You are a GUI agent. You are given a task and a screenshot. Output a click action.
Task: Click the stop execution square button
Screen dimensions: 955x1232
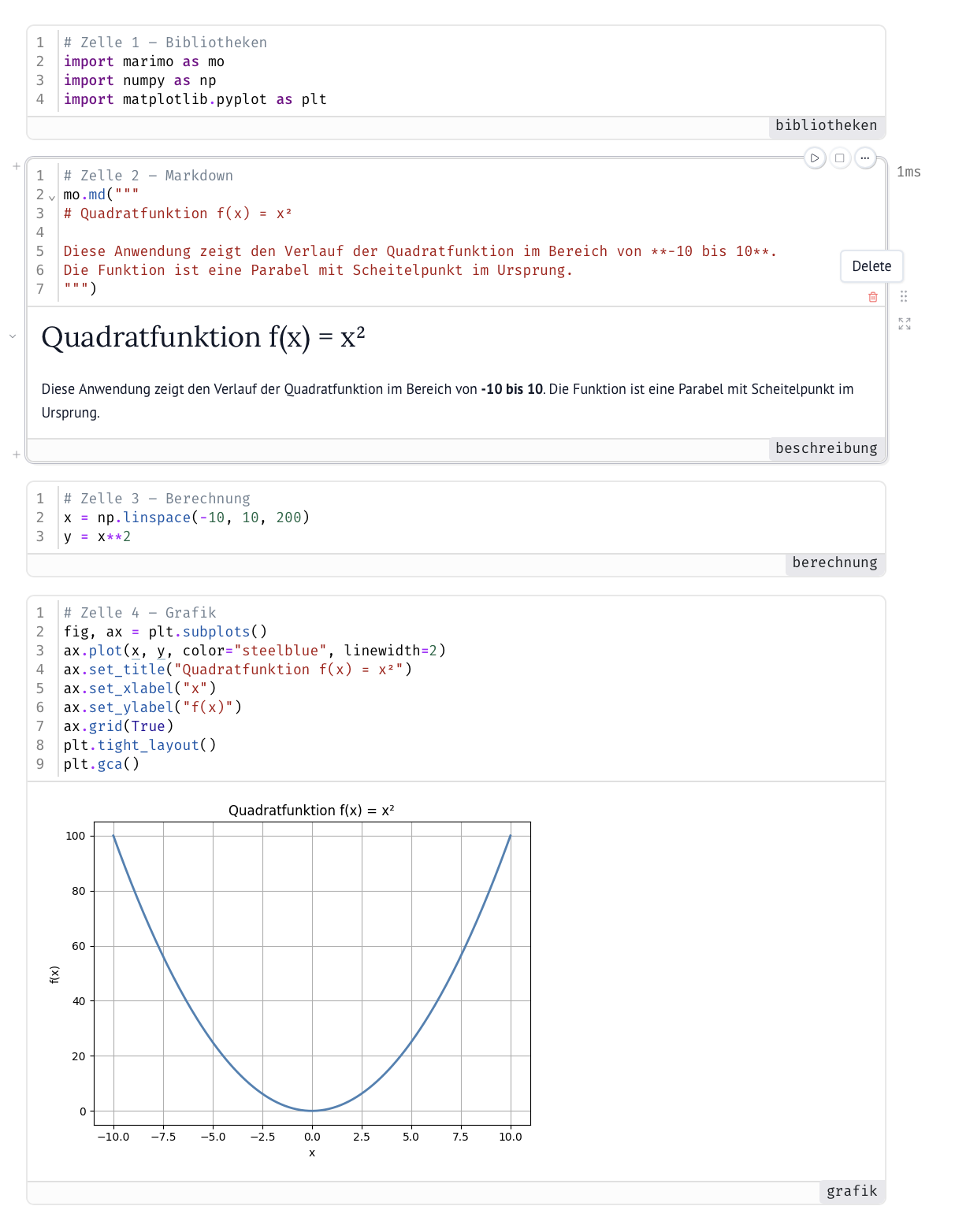click(x=840, y=158)
